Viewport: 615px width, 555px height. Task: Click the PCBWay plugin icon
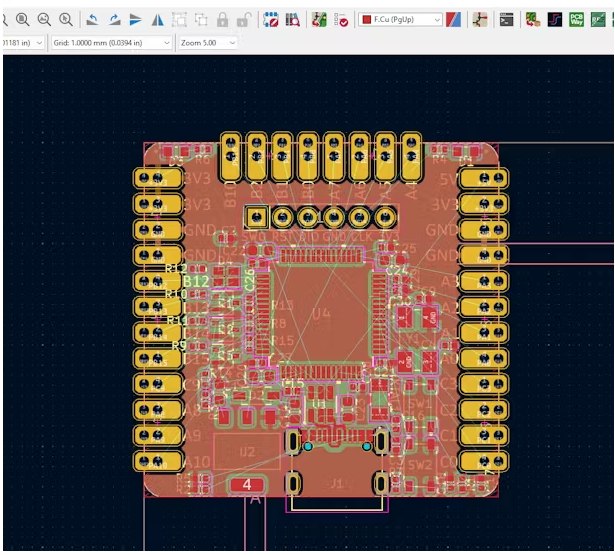(577, 19)
